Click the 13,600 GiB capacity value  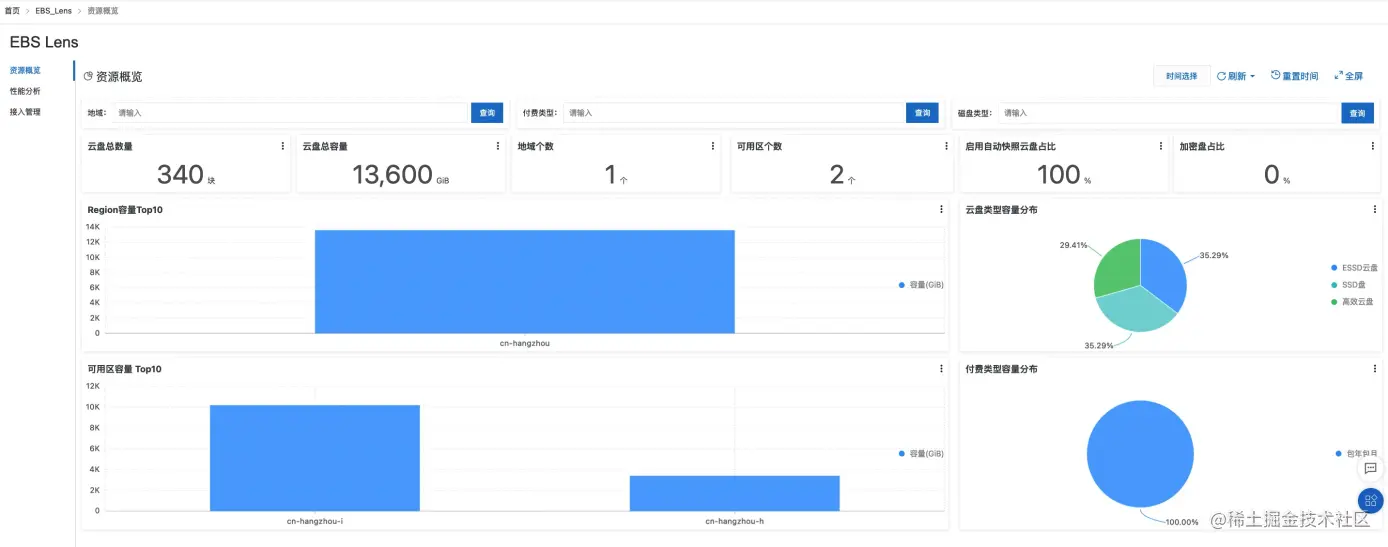392,175
